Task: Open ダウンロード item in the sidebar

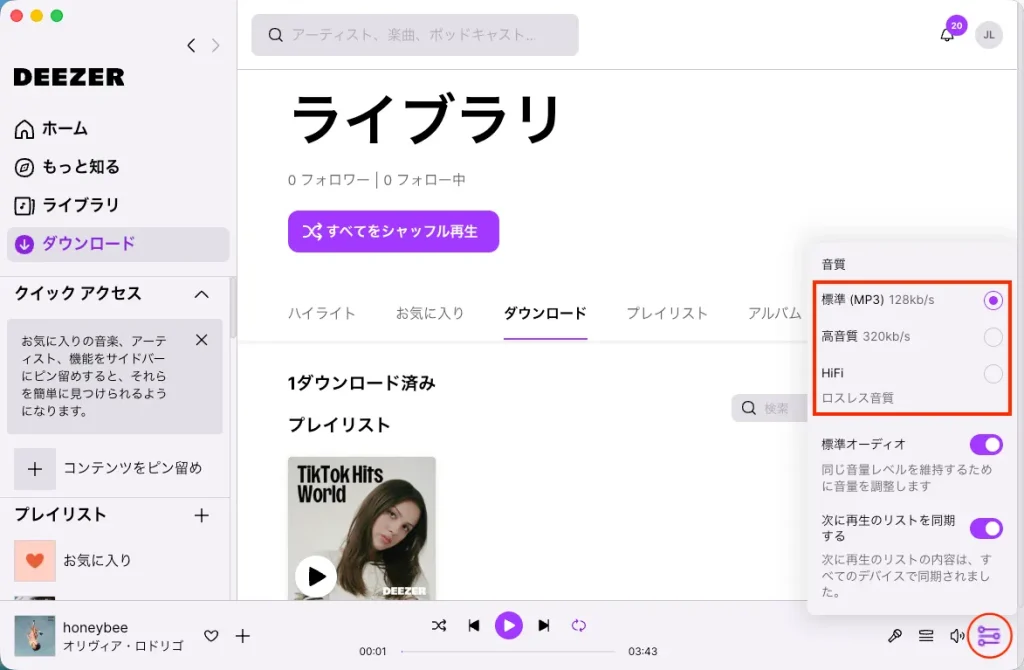Action: point(118,244)
